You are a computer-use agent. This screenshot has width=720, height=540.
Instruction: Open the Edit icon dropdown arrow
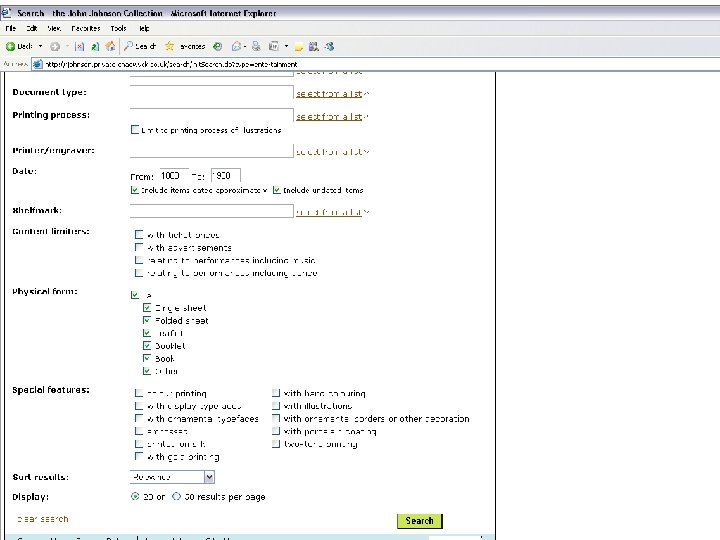pos(286,46)
